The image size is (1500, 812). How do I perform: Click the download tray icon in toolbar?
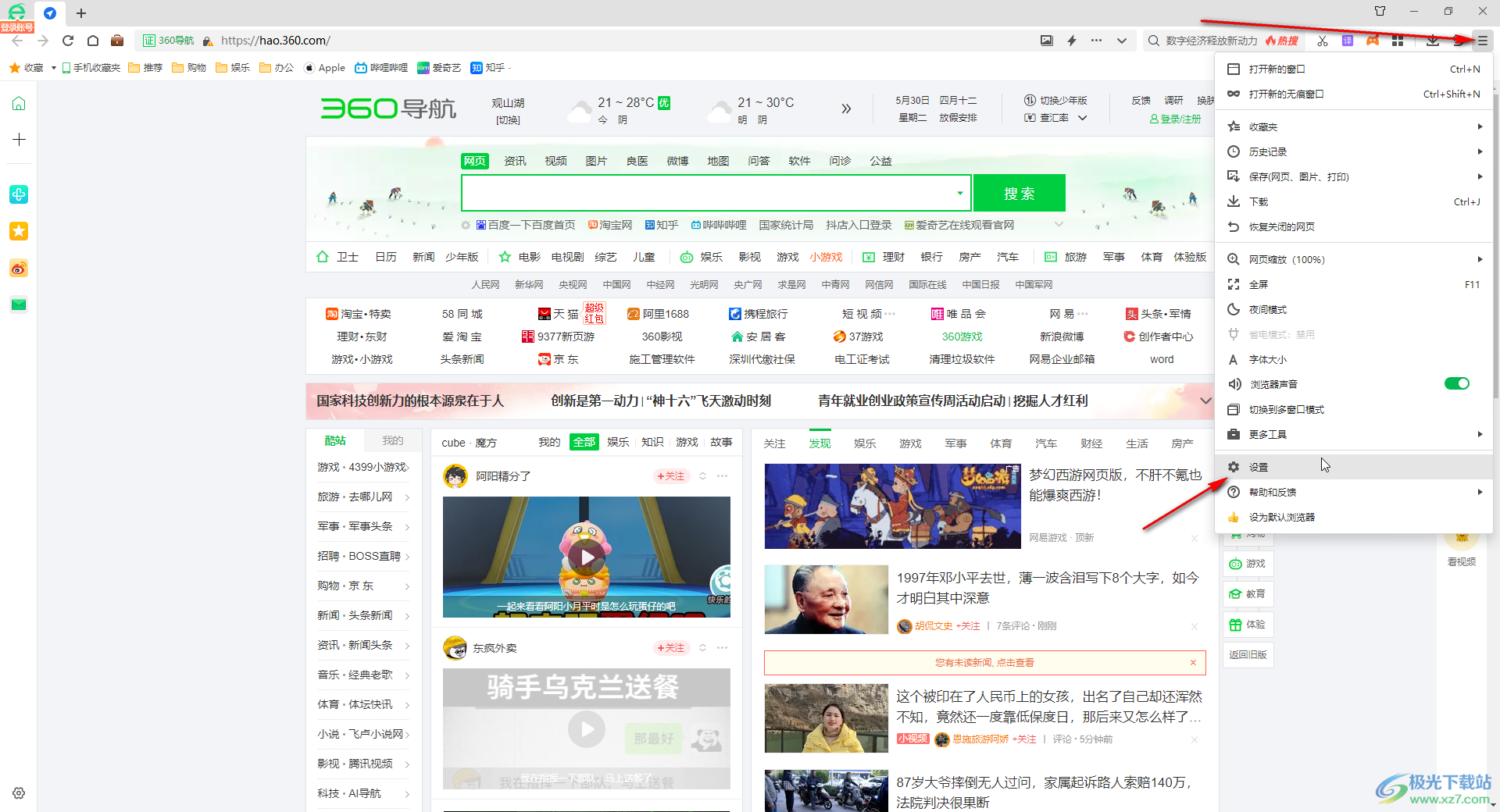1433,41
